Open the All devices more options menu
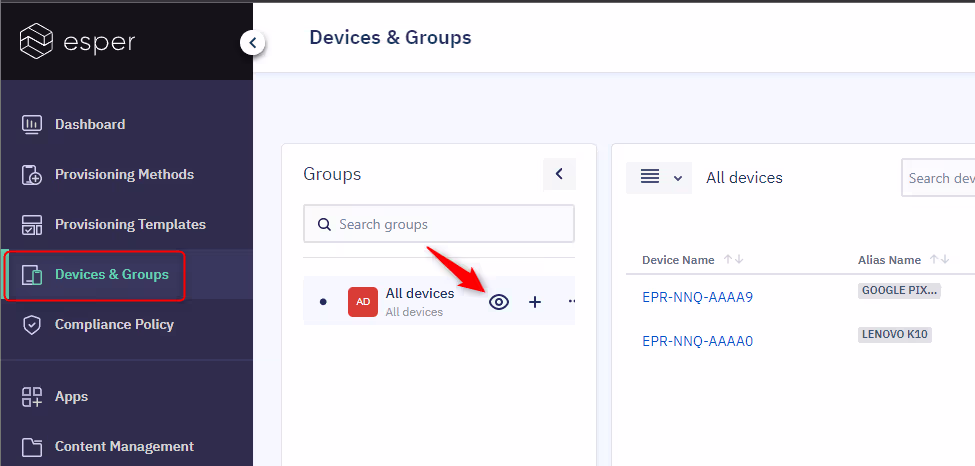 (571, 302)
